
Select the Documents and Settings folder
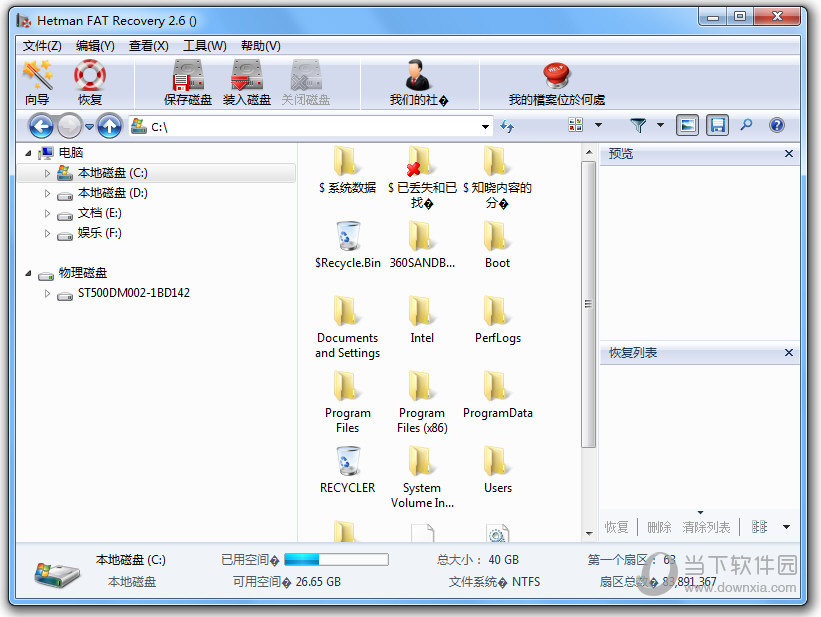click(347, 327)
